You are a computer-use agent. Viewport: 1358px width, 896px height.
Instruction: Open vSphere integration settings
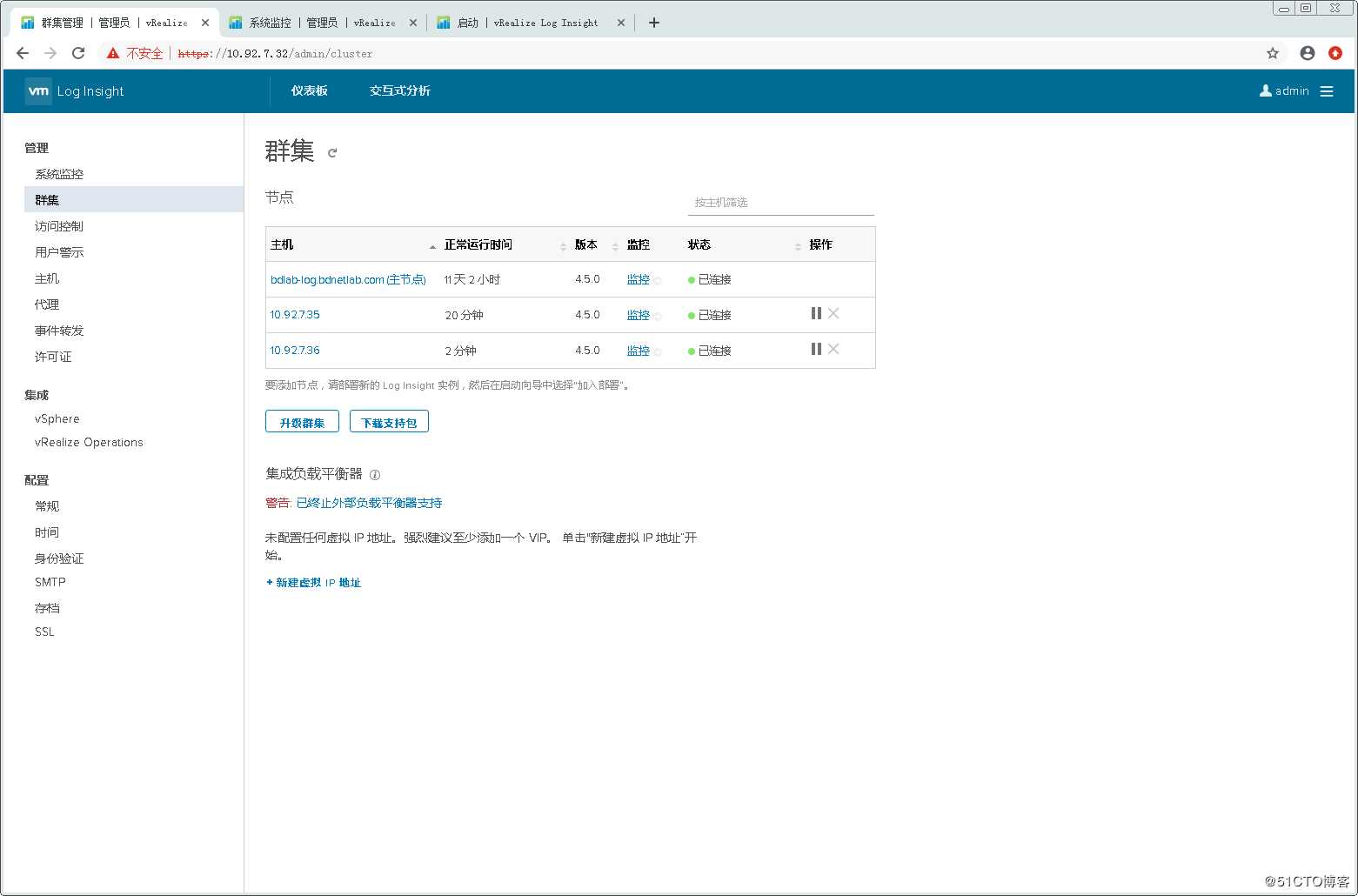(x=57, y=418)
